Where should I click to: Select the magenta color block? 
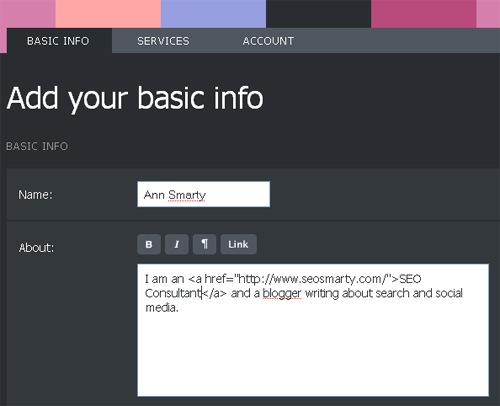[423, 14]
